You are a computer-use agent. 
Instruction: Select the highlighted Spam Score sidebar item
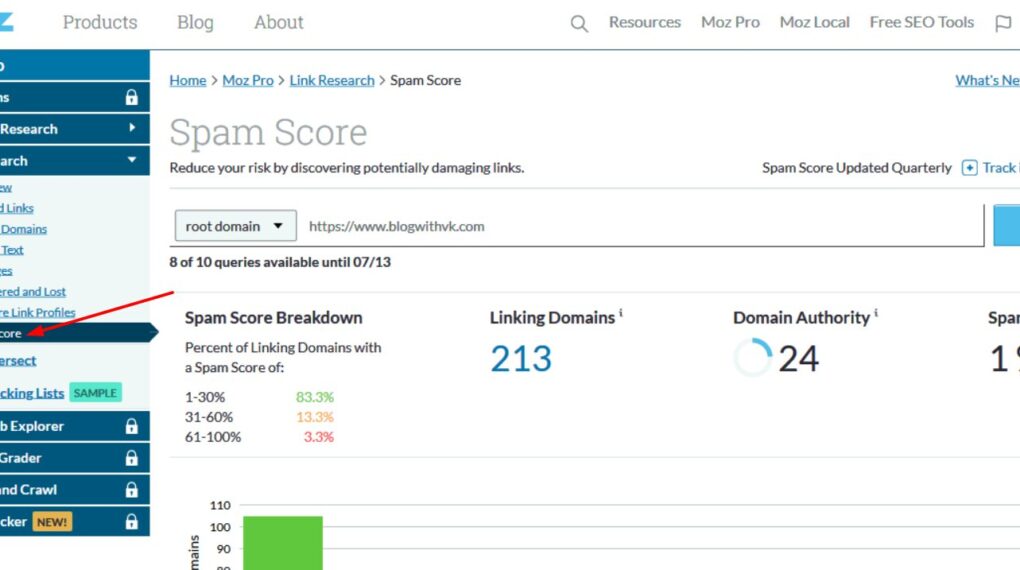point(78,333)
